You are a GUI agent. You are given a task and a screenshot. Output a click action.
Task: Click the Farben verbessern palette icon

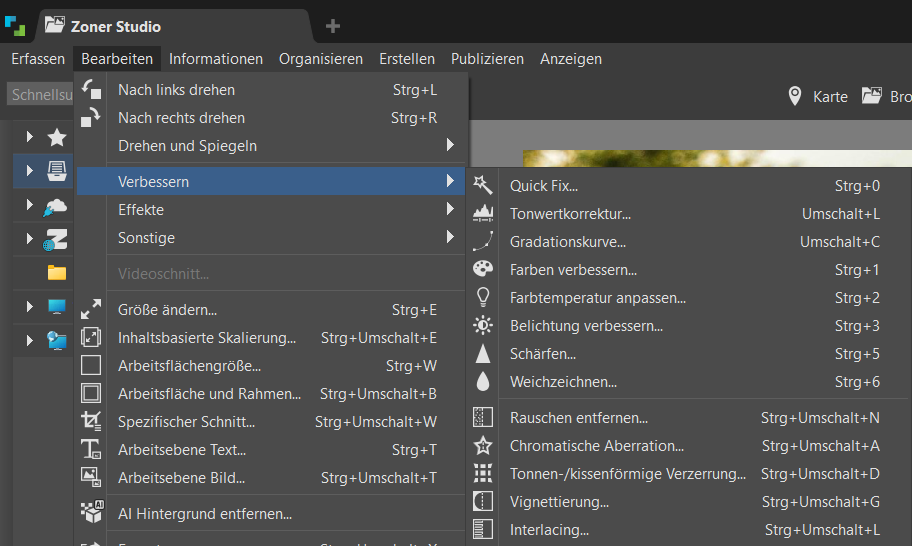(x=483, y=269)
